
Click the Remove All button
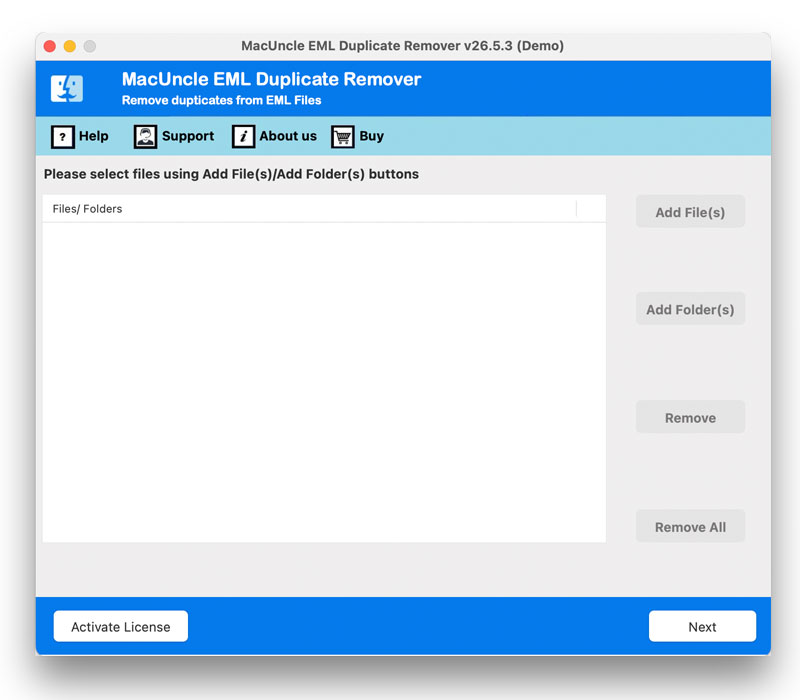(x=690, y=527)
